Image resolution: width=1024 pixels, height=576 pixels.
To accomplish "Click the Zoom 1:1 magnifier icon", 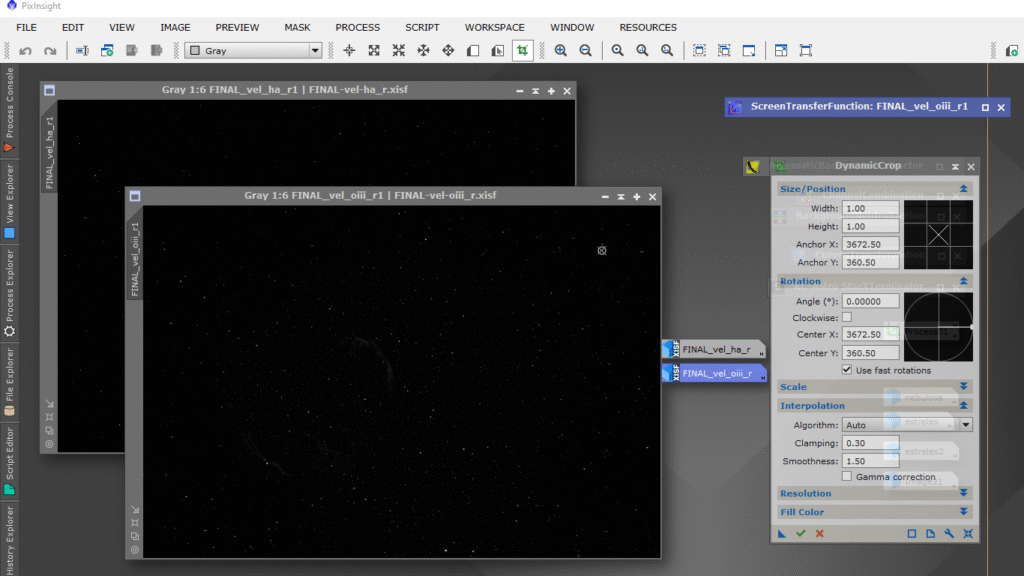I will pos(617,51).
